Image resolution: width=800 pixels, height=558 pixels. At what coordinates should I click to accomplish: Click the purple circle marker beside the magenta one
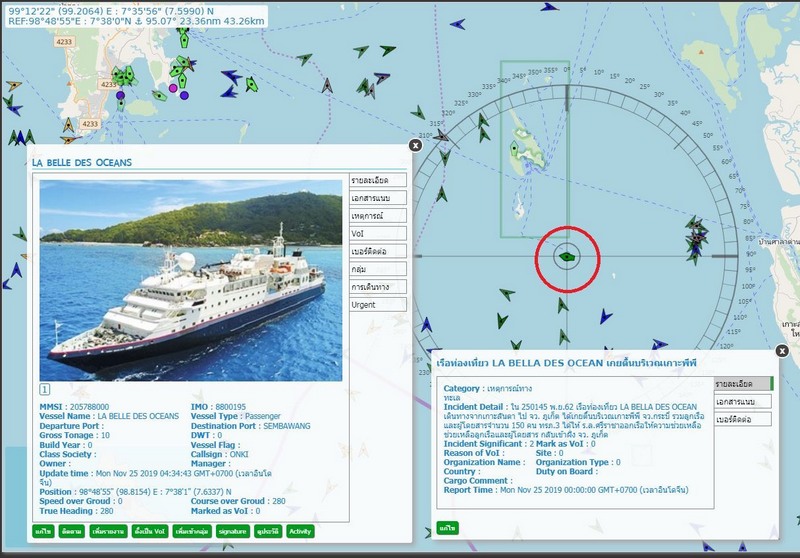pyautogui.click(x=184, y=95)
